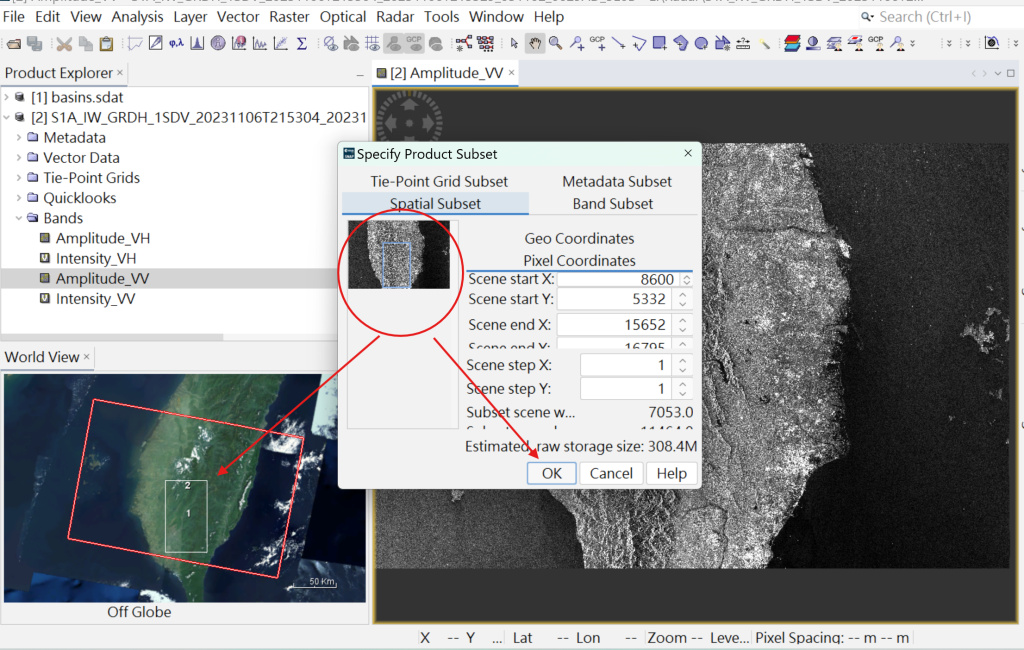Image resolution: width=1024 pixels, height=650 pixels.
Task: Open the GCP Manager icon
Action: (x=876, y=44)
